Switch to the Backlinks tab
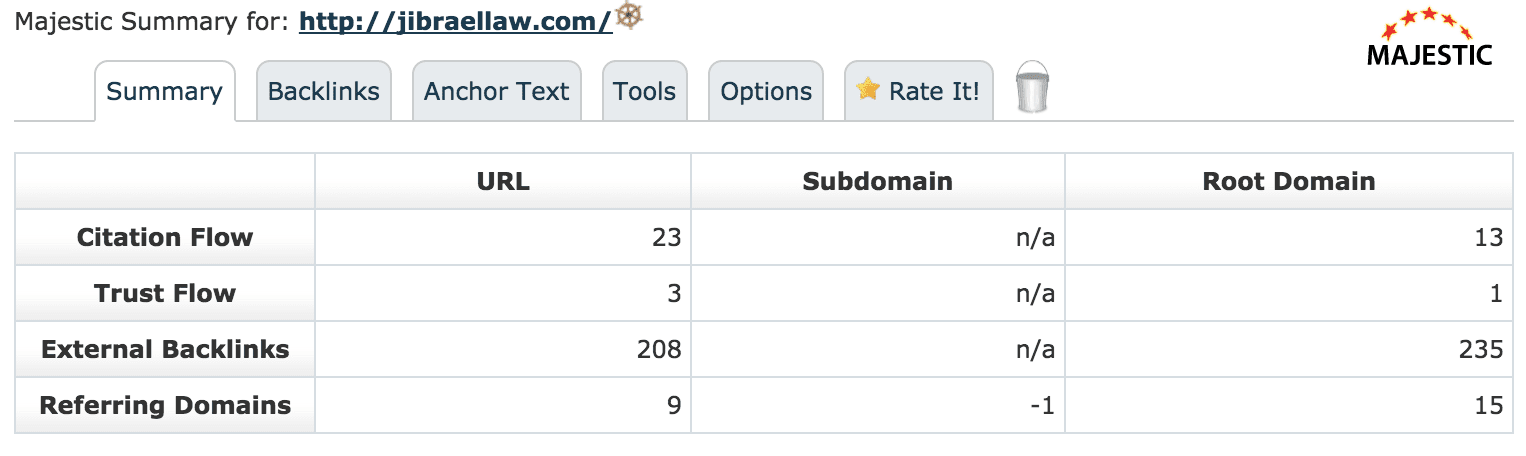The height and width of the screenshot is (456, 1526). point(324,92)
